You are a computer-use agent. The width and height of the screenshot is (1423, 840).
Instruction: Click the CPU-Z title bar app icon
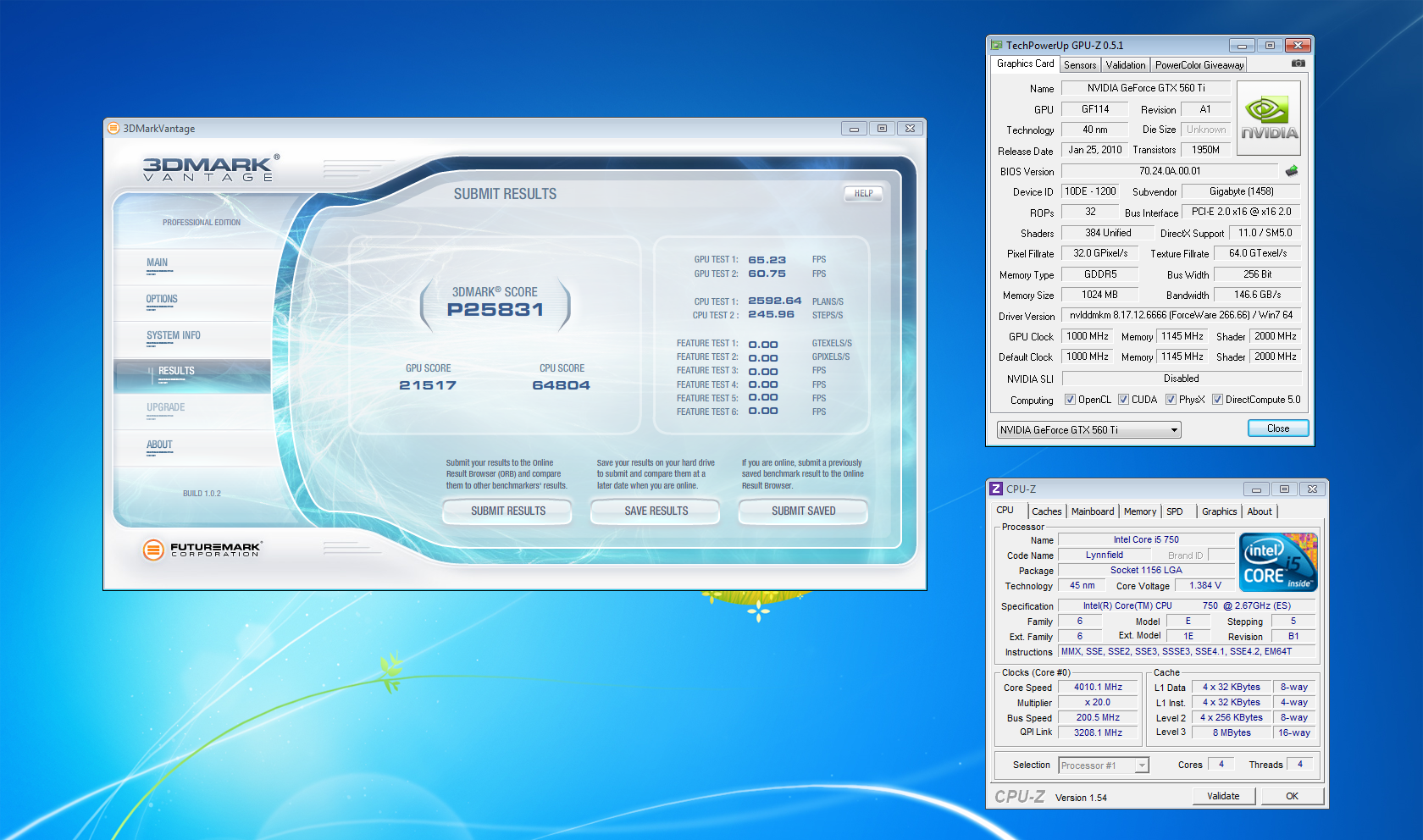[x=996, y=489]
